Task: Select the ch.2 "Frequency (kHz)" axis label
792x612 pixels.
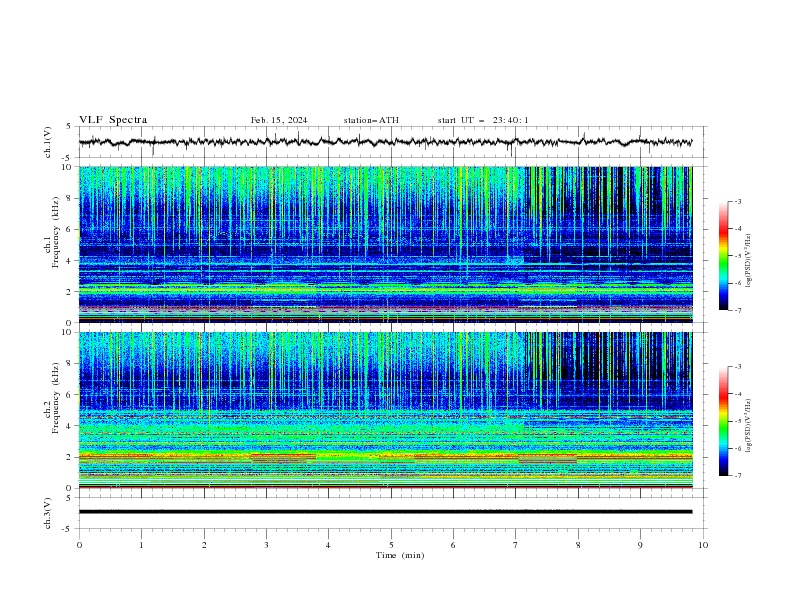Action: (x=56, y=397)
